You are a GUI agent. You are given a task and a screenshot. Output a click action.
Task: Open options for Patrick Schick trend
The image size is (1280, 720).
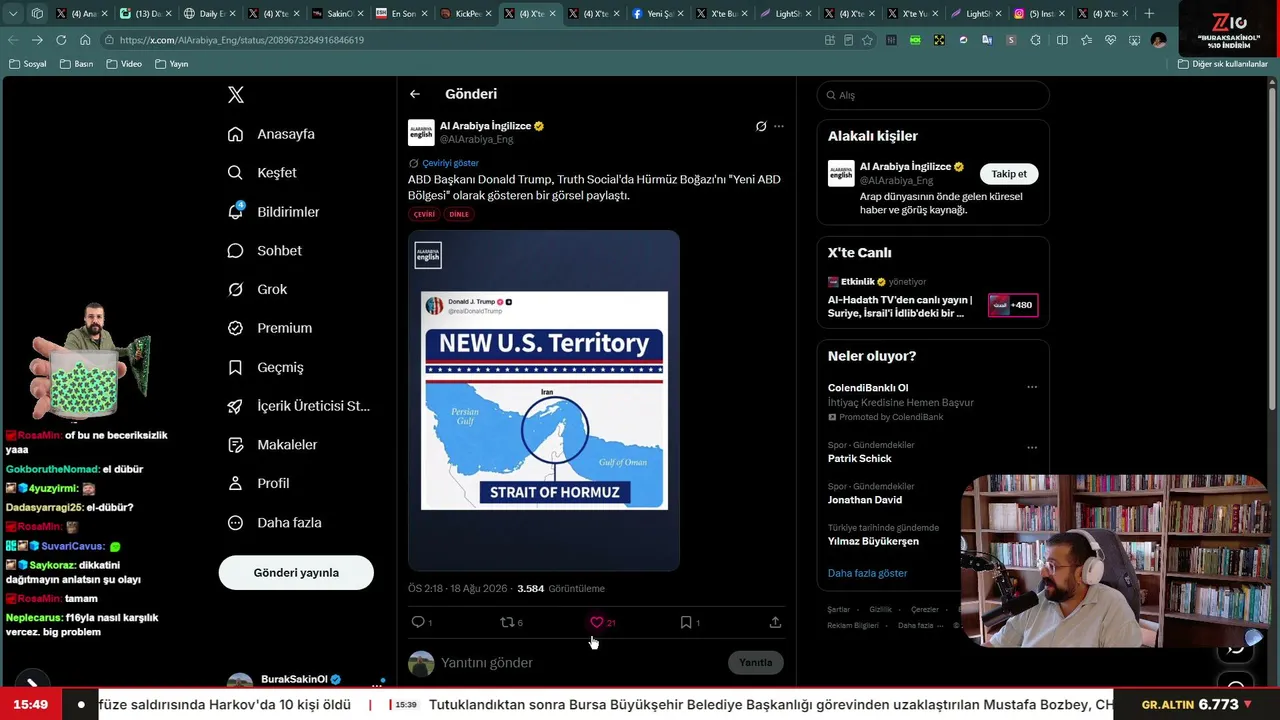pyautogui.click(x=1032, y=447)
